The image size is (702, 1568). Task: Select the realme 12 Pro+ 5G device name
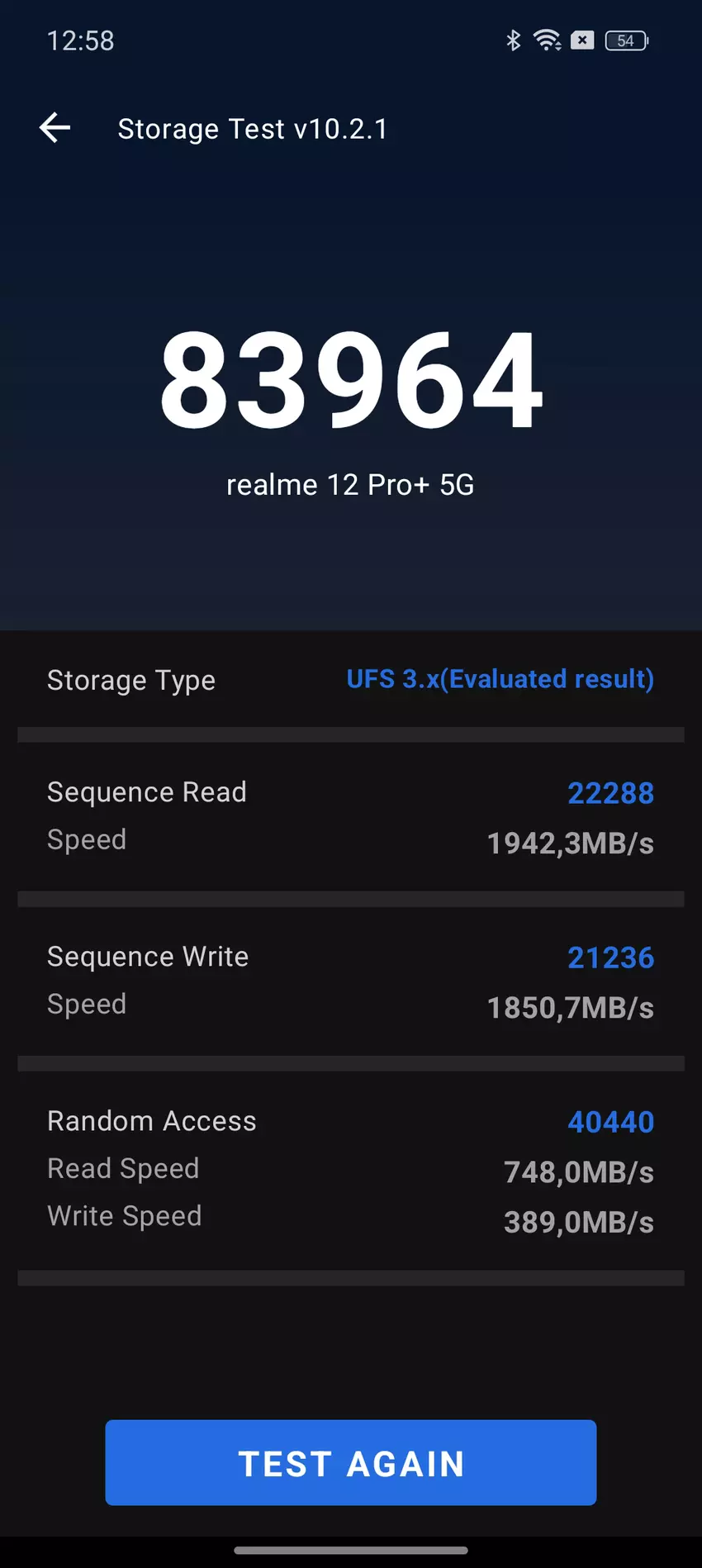point(350,485)
